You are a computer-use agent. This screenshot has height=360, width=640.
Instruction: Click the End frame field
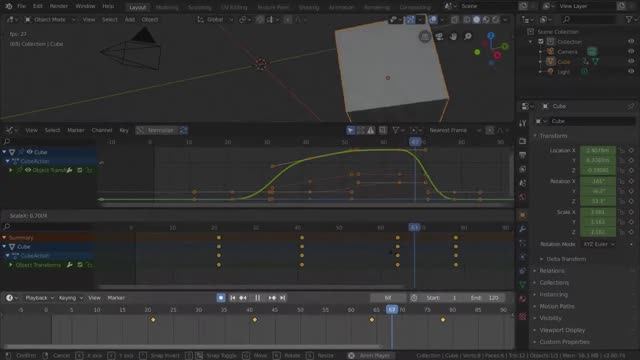point(486,298)
